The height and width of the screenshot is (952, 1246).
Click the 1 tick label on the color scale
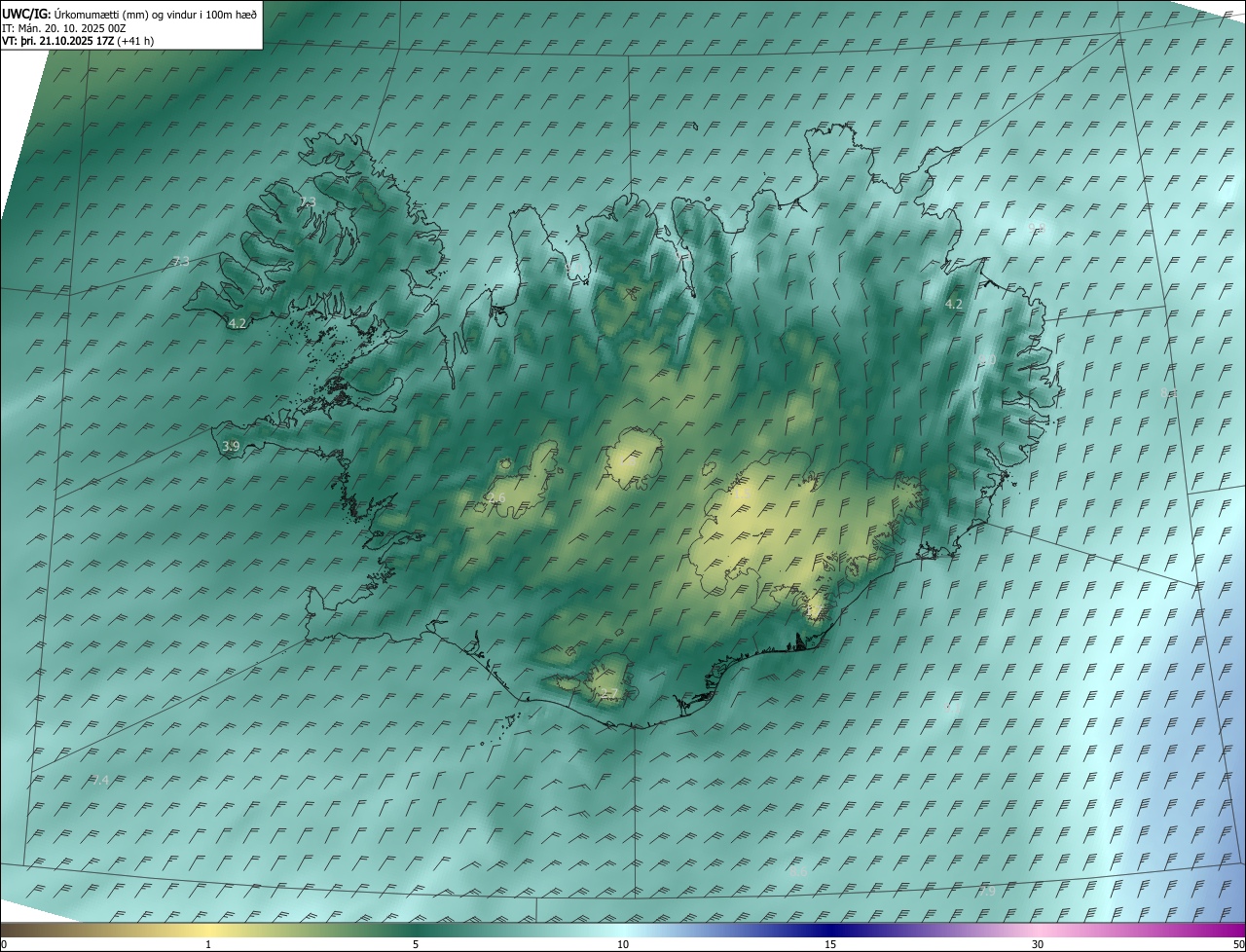(208, 945)
